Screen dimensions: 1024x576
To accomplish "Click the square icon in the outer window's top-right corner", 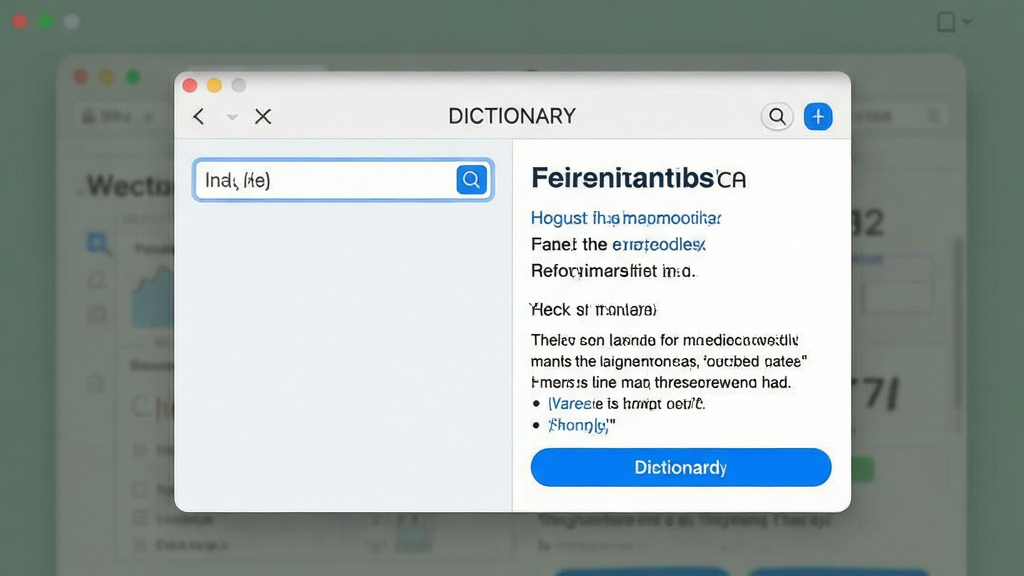I will 946,22.
